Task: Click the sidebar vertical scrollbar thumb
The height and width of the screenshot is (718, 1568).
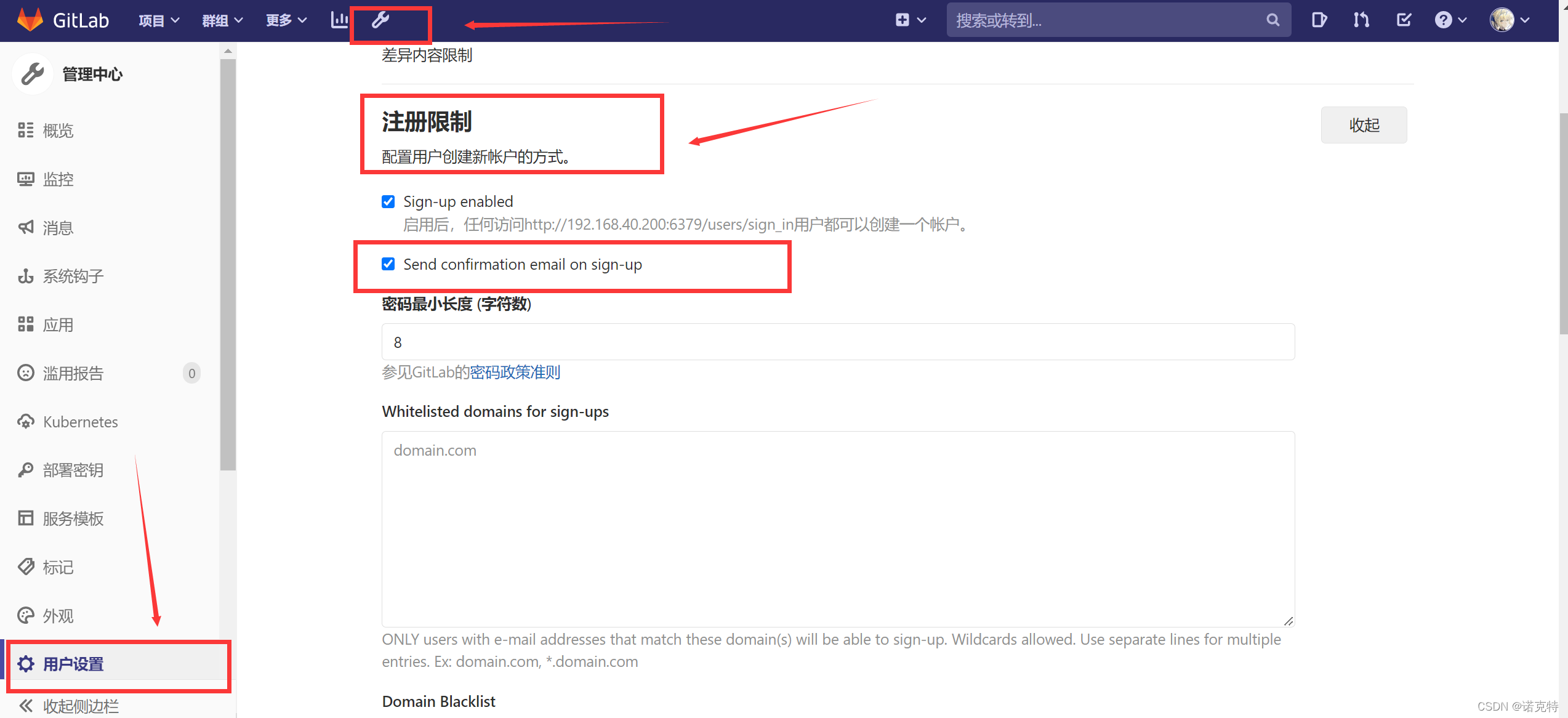Action: pos(228,265)
